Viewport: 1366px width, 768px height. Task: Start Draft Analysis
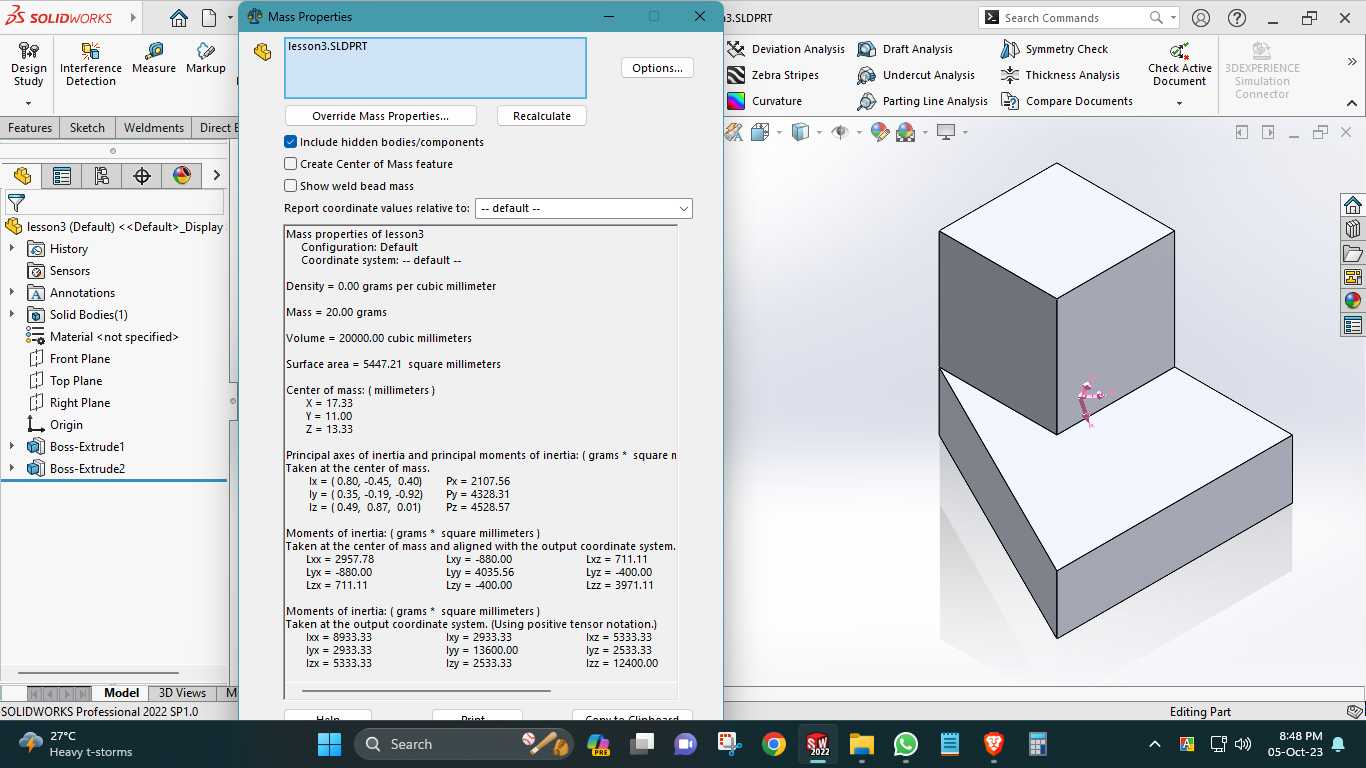pyautogui.click(x=905, y=49)
